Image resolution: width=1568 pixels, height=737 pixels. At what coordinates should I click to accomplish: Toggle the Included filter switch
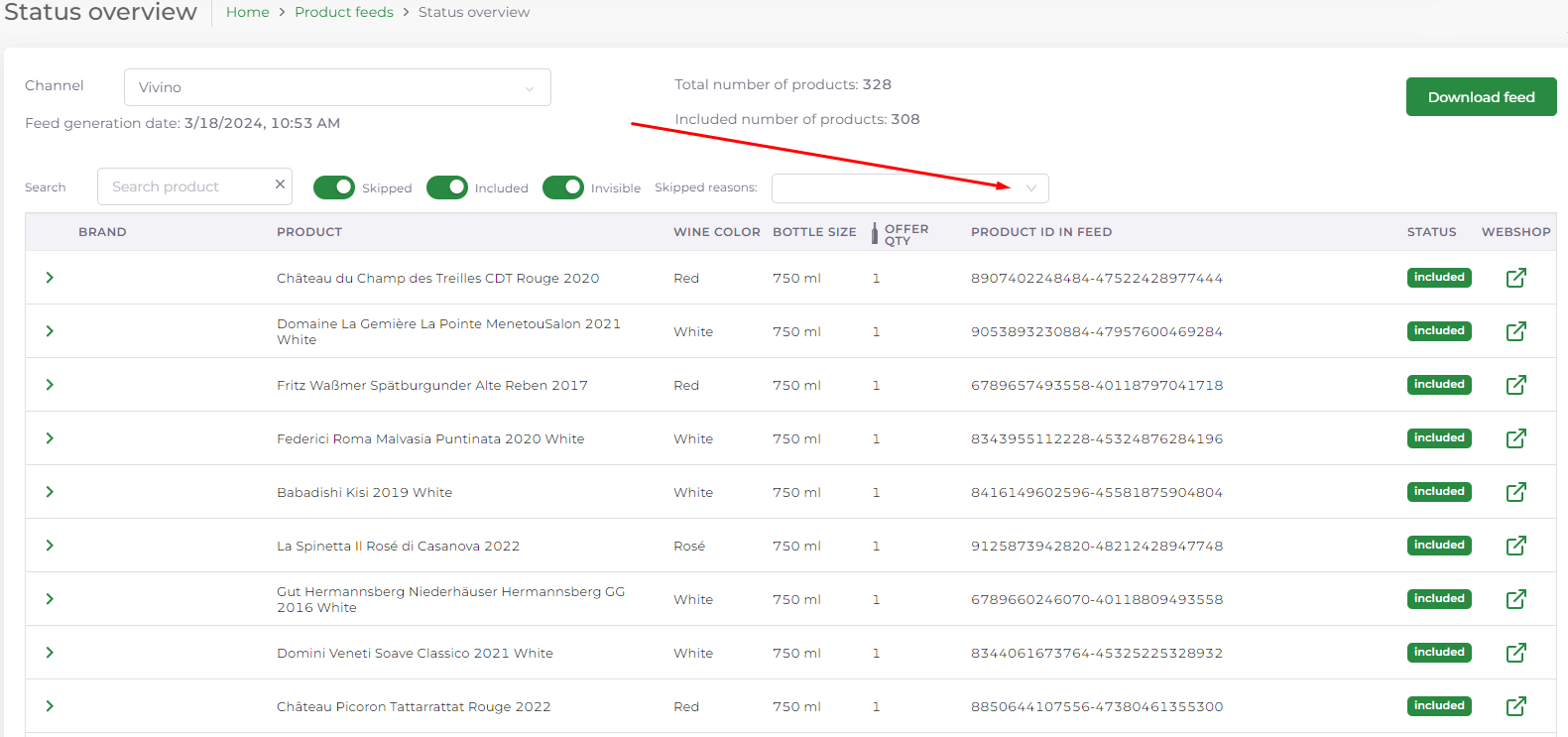tap(447, 187)
